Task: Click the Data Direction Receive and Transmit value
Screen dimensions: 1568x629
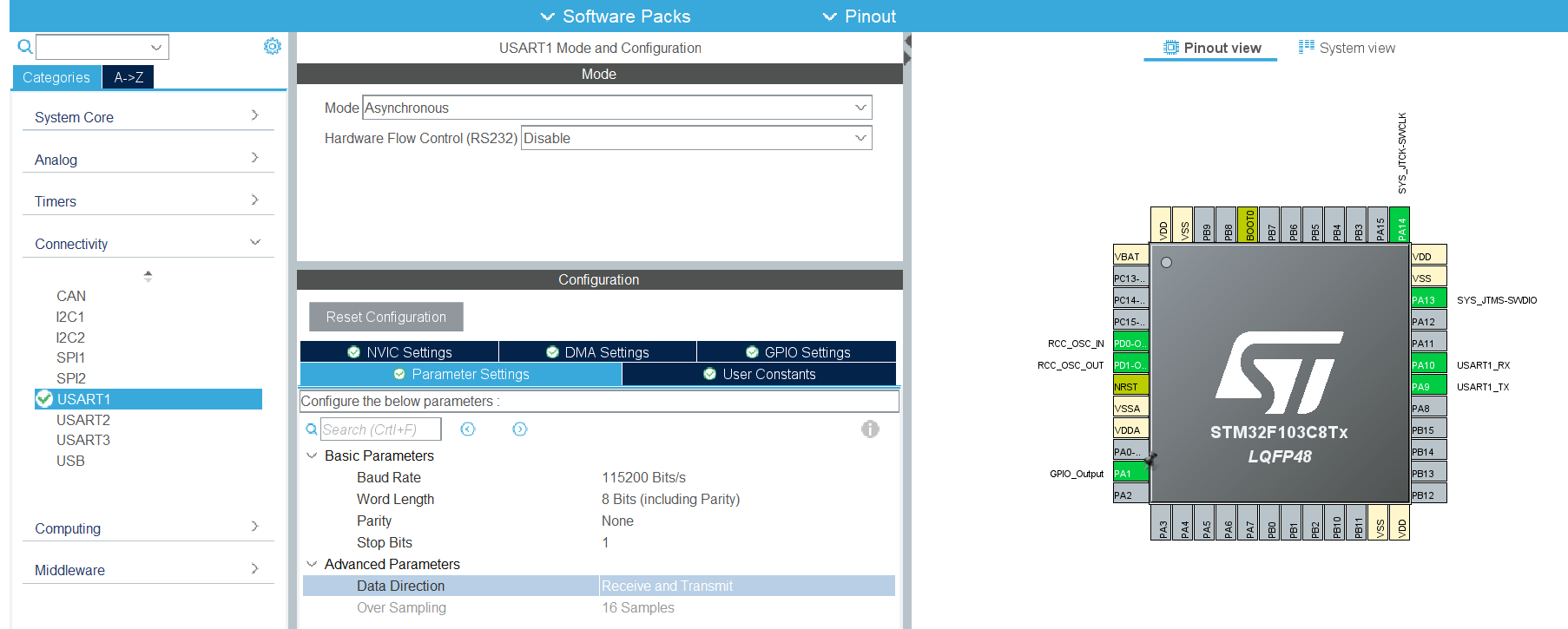Action: 668,586
